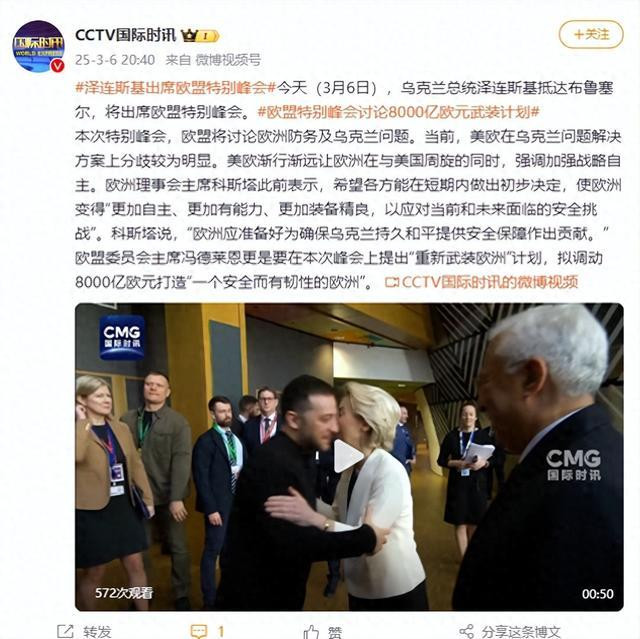The width and height of the screenshot is (640, 639).
Task: Click the share icon for 分享这条博文
Action: (467, 631)
